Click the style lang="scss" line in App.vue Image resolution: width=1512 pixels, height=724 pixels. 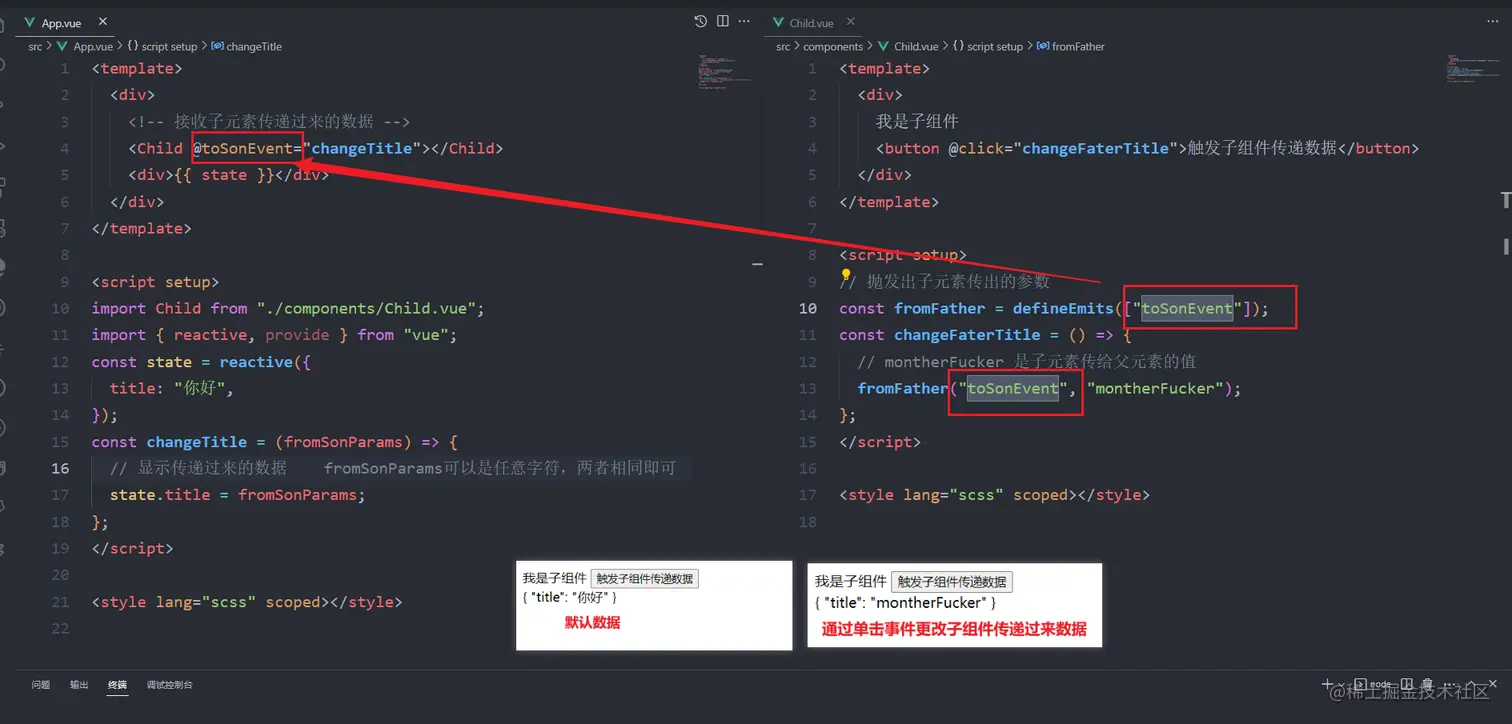pos(247,602)
